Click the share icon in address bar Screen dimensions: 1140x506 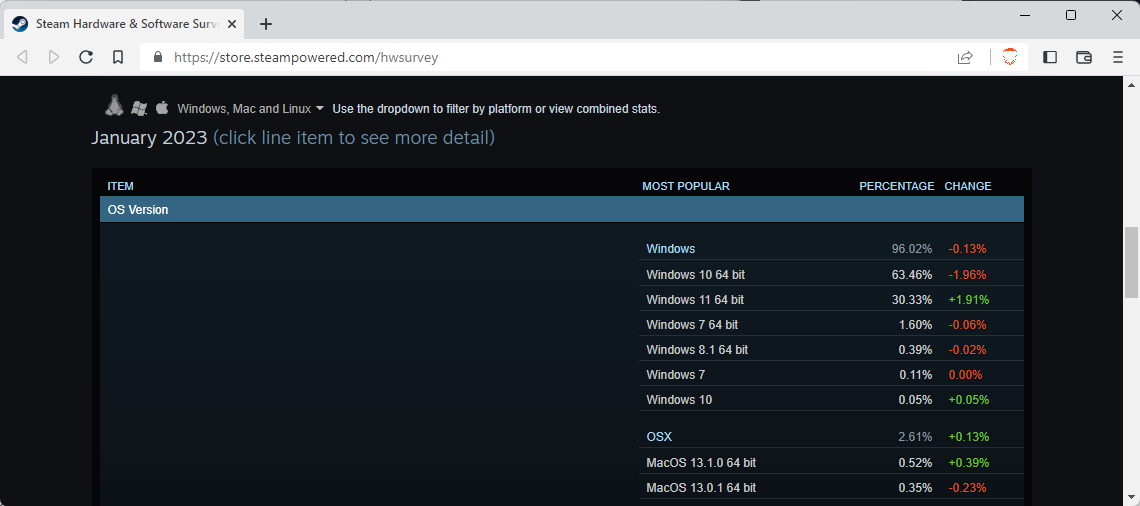[x=965, y=57]
